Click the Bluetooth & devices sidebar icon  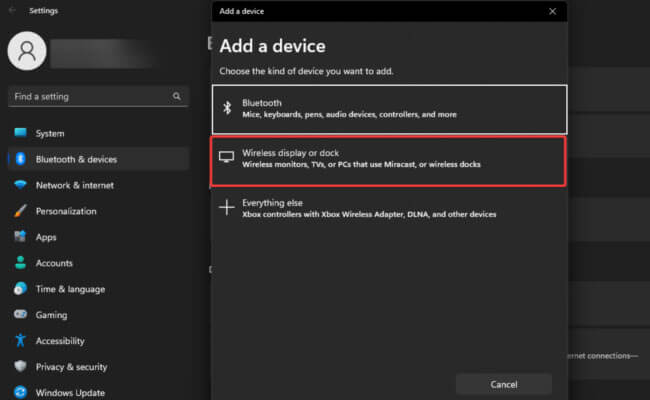(20, 159)
